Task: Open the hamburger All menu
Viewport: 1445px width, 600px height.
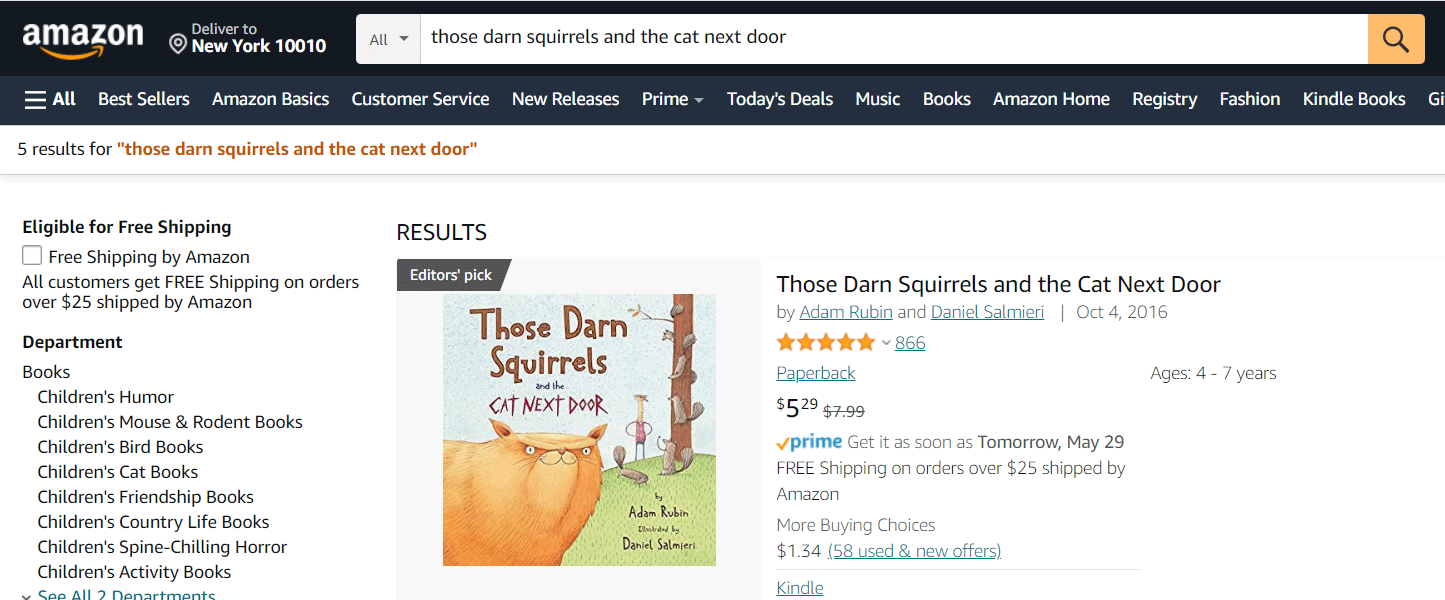Action: [50, 99]
